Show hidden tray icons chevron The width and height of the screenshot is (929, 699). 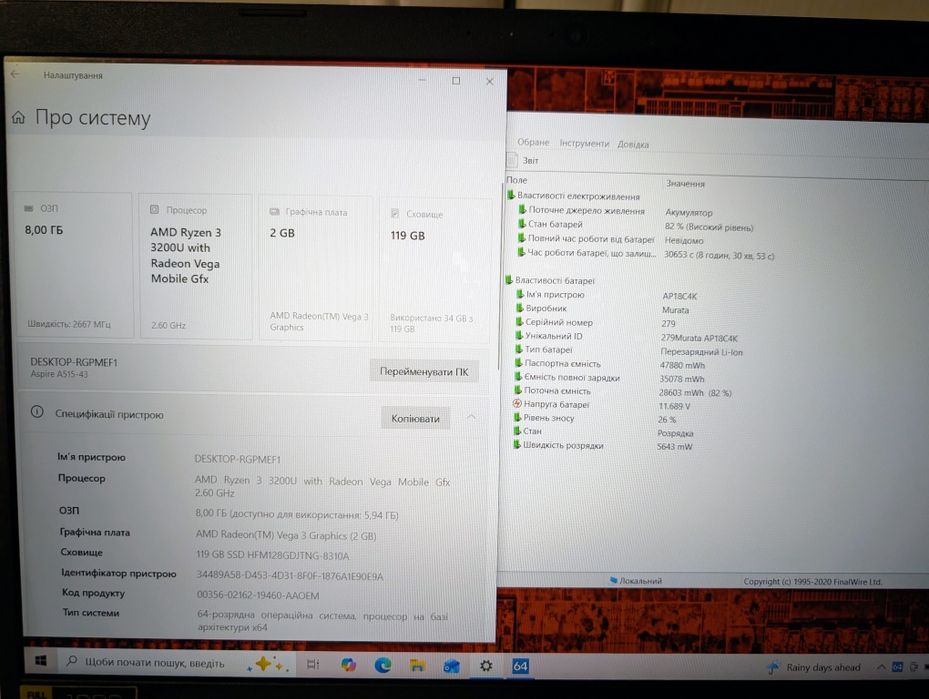tap(881, 667)
